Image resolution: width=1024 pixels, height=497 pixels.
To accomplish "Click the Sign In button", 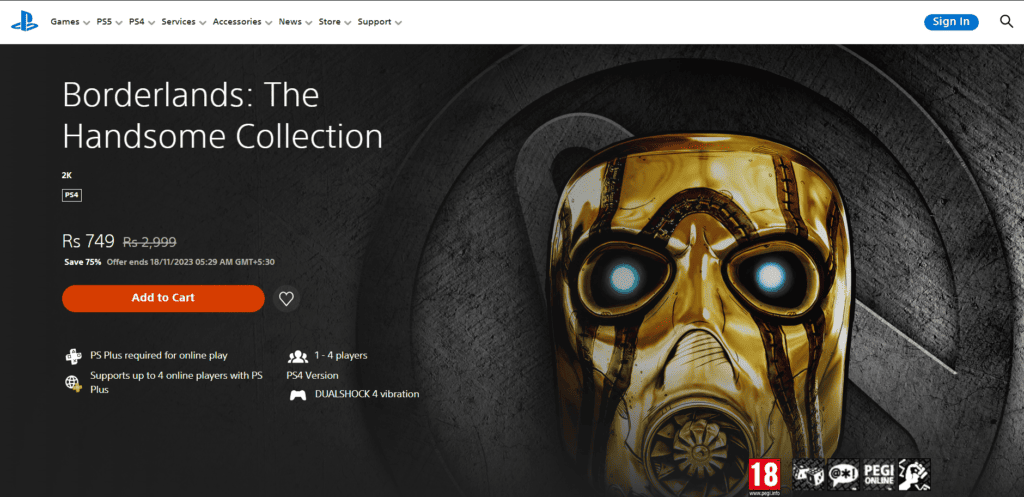I will (951, 22).
